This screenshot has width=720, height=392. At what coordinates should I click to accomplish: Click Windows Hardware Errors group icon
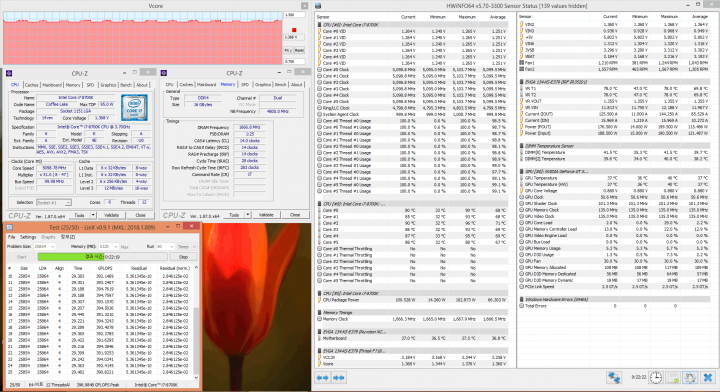click(522, 299)
